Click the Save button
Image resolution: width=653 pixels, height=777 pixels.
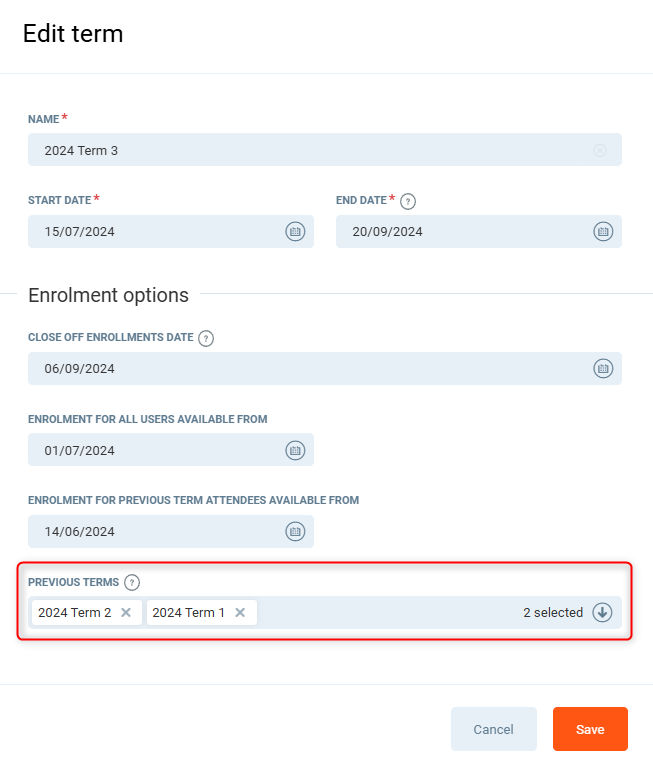[590, 729]
